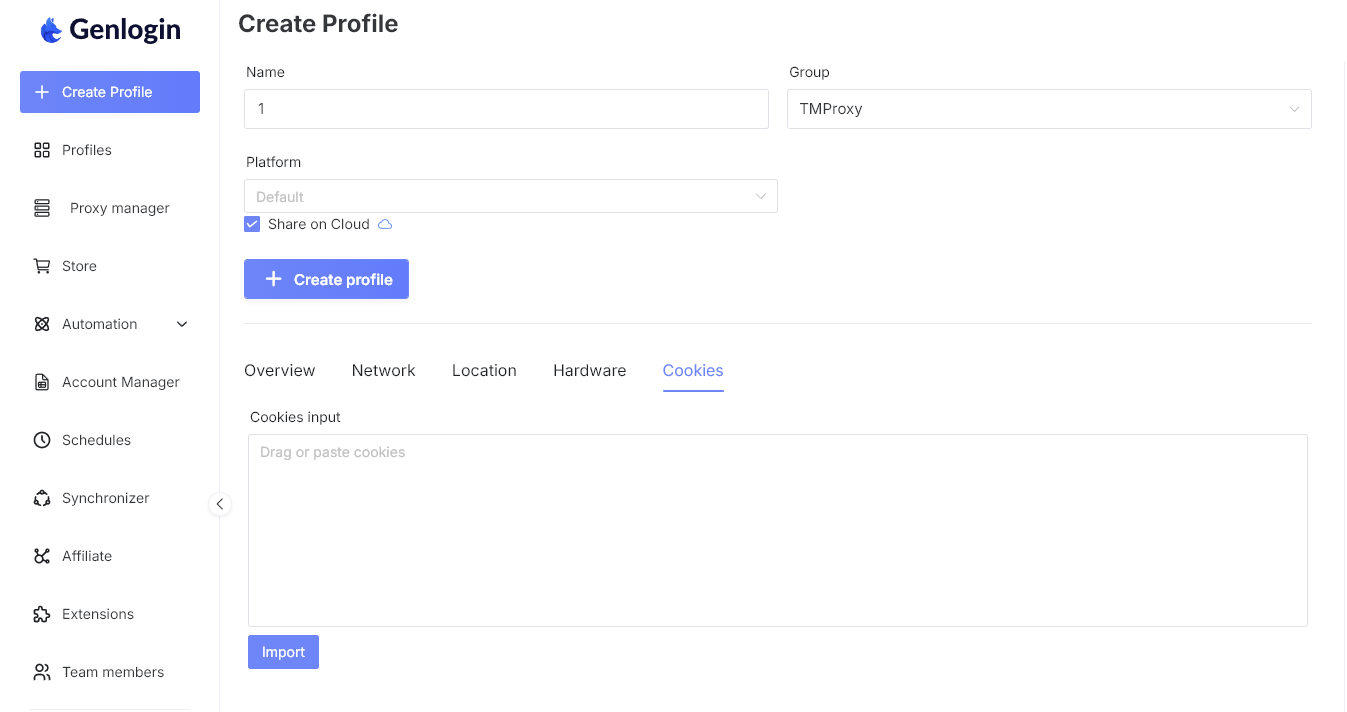Open the Group dropdown showing TMProxy
Viewport: 1347px width, 712px height.
click(1048, 109)
